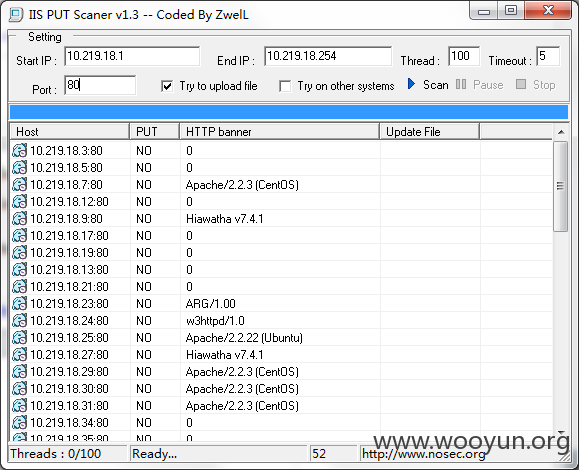The width and height of the screenshot is (579, 470).
Task: Click the vertical scrollbar thumb
Action: (x=561, y=186)
